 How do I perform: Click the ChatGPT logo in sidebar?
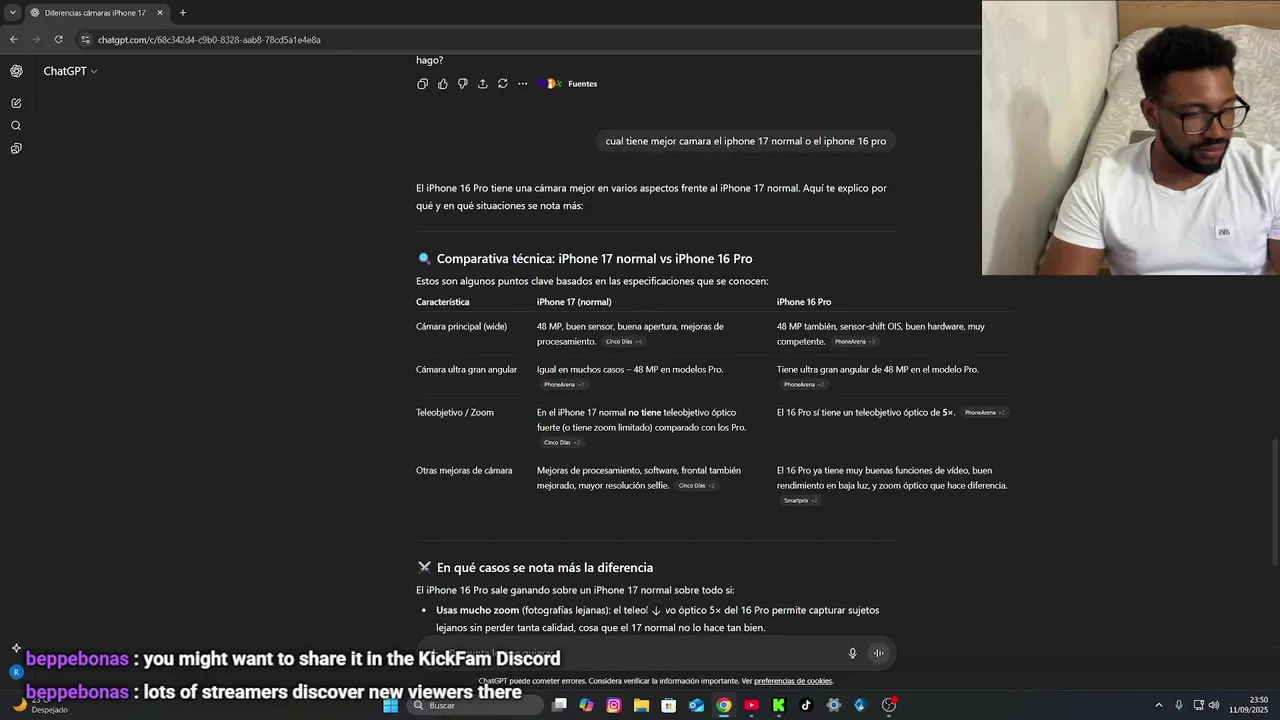pyautogui.click(x=16, y=71)
